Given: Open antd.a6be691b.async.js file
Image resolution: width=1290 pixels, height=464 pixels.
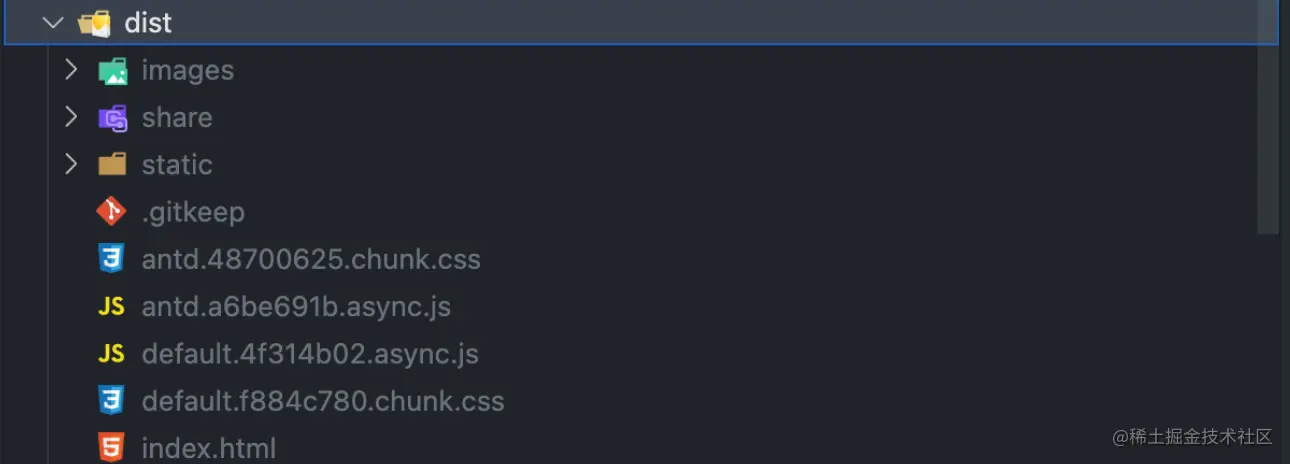Looking at the screenshot, I should (296, 307).
